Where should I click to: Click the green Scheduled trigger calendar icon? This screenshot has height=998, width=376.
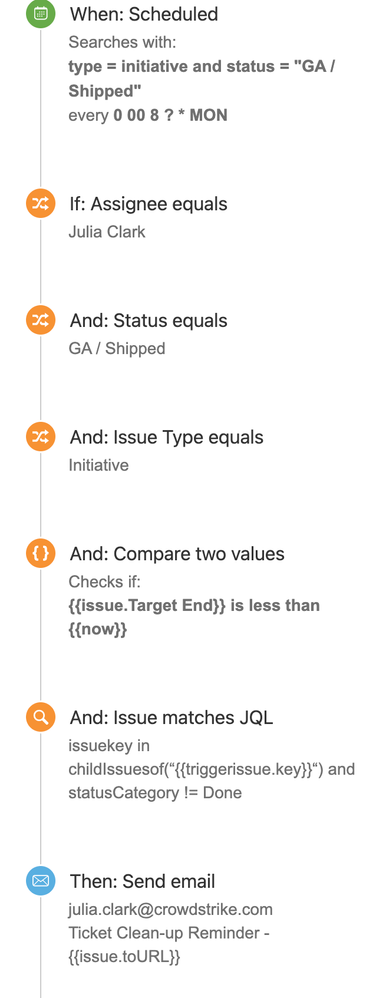pos(41,14)
